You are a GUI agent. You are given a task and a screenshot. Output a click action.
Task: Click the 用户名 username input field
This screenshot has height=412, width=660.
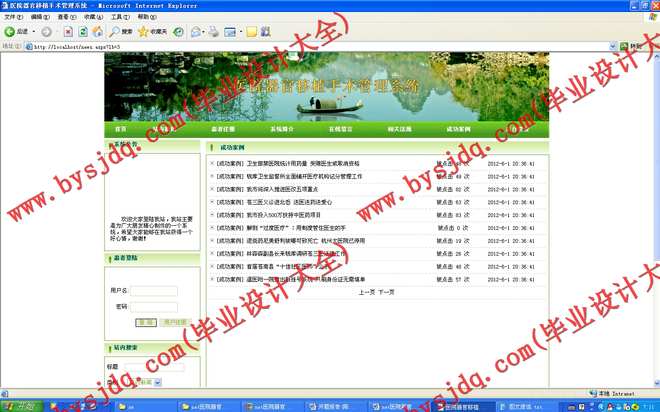point(155,291)
